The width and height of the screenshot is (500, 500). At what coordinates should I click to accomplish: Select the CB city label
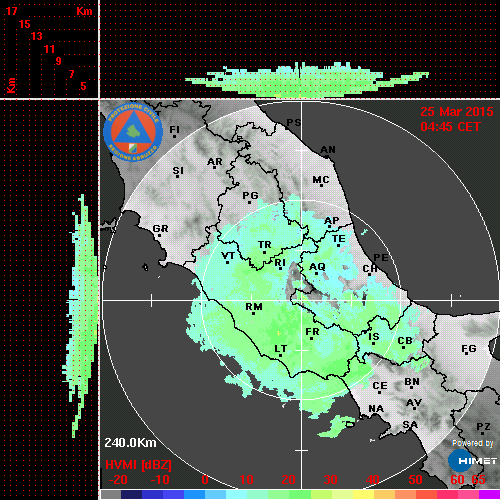click(x=405, y=341)
